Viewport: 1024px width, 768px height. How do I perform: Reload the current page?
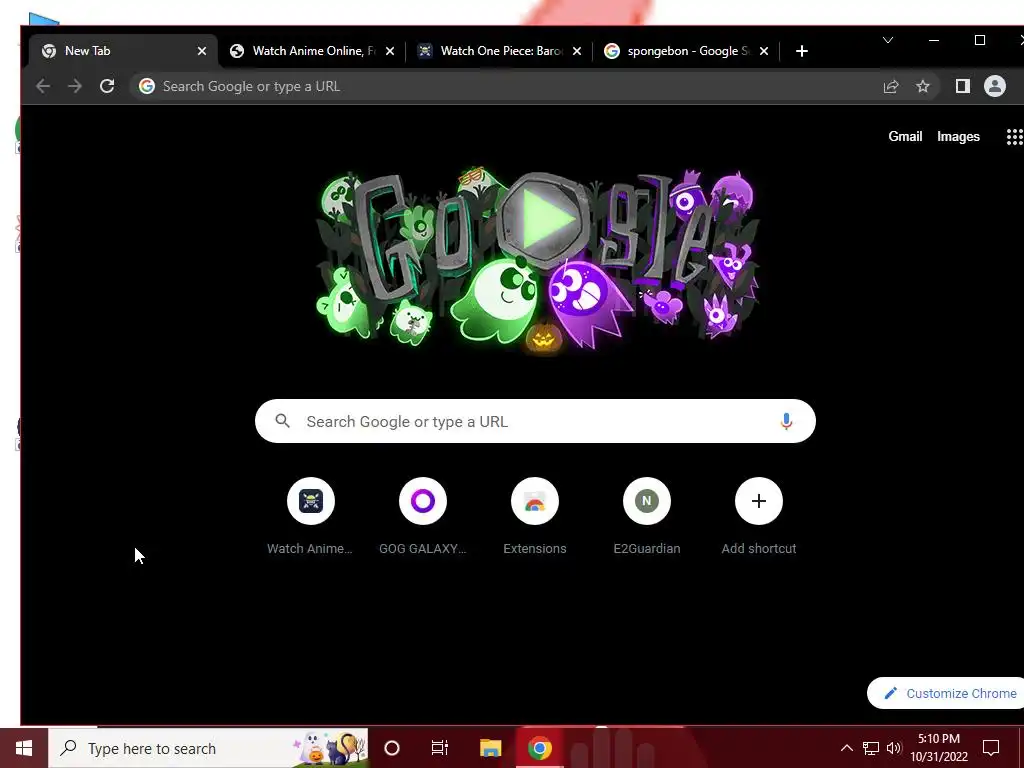click(107, 86)
